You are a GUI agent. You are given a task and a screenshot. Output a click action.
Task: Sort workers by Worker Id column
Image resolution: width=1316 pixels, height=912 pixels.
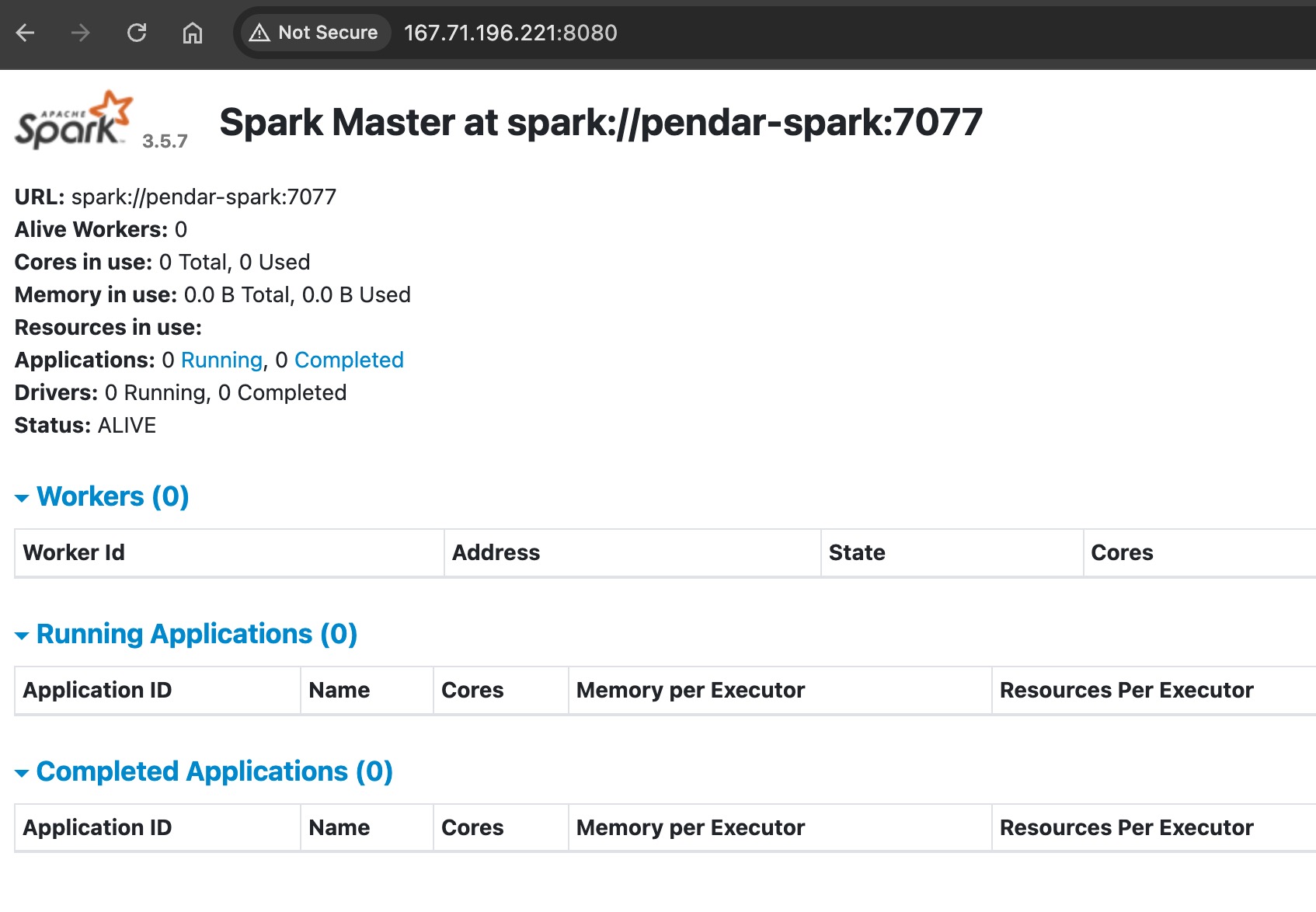pos(74,552)
